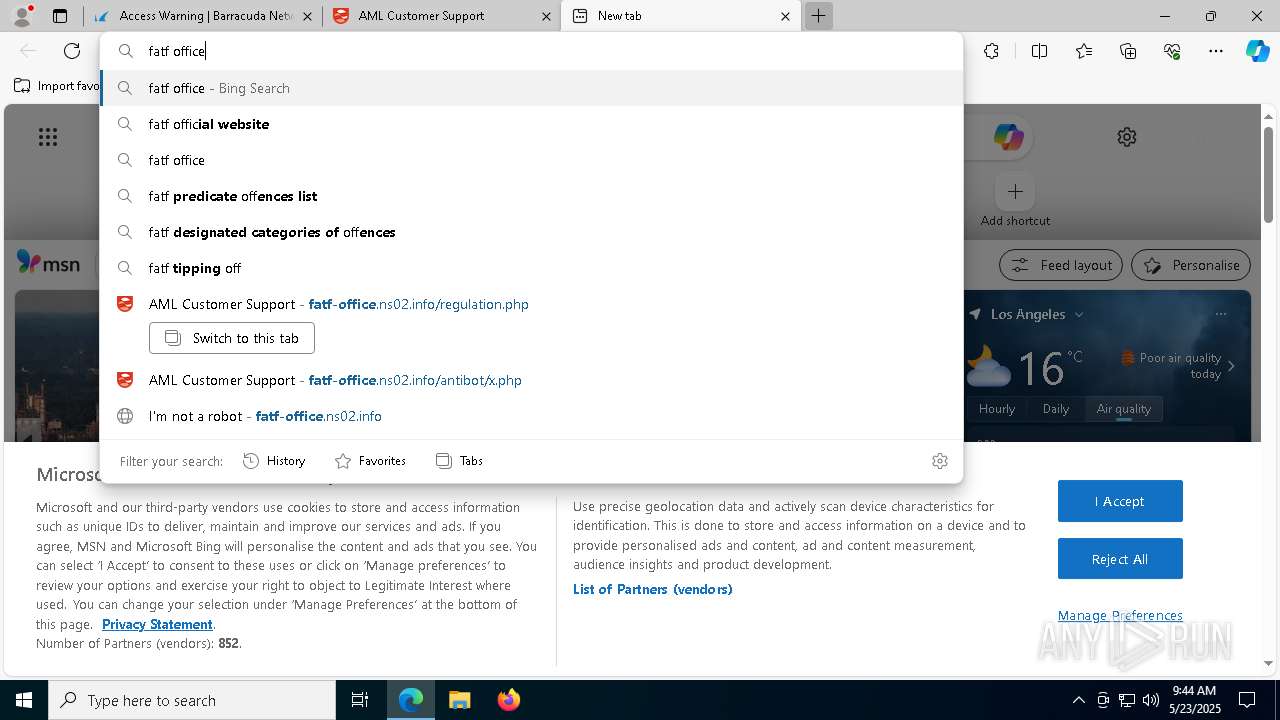Open new tab page settings gear

point(1127,137)
